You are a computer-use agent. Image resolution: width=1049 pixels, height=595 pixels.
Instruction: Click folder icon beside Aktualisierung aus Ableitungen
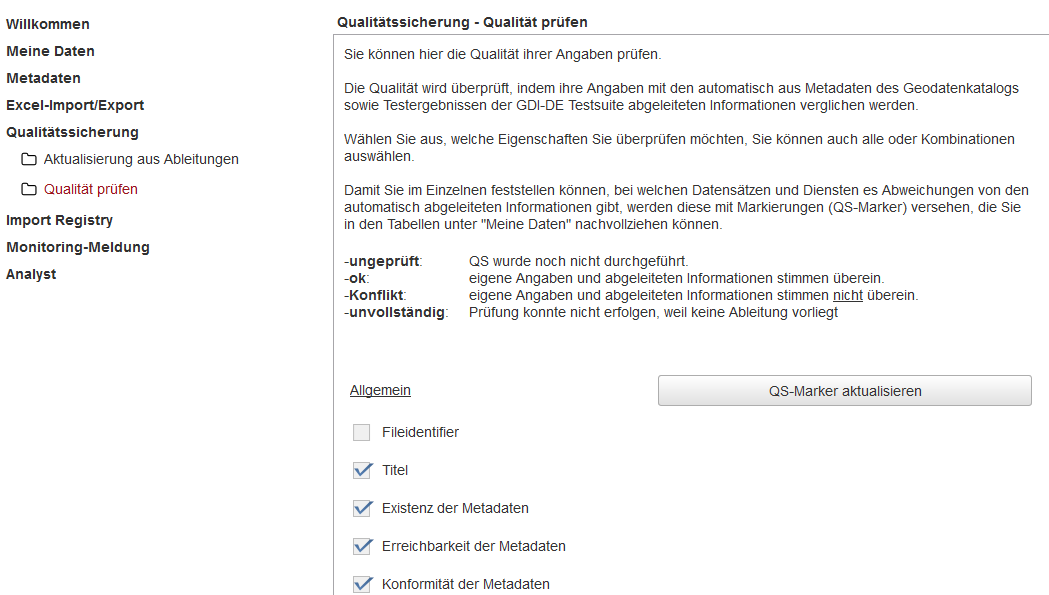click(29, 160)
